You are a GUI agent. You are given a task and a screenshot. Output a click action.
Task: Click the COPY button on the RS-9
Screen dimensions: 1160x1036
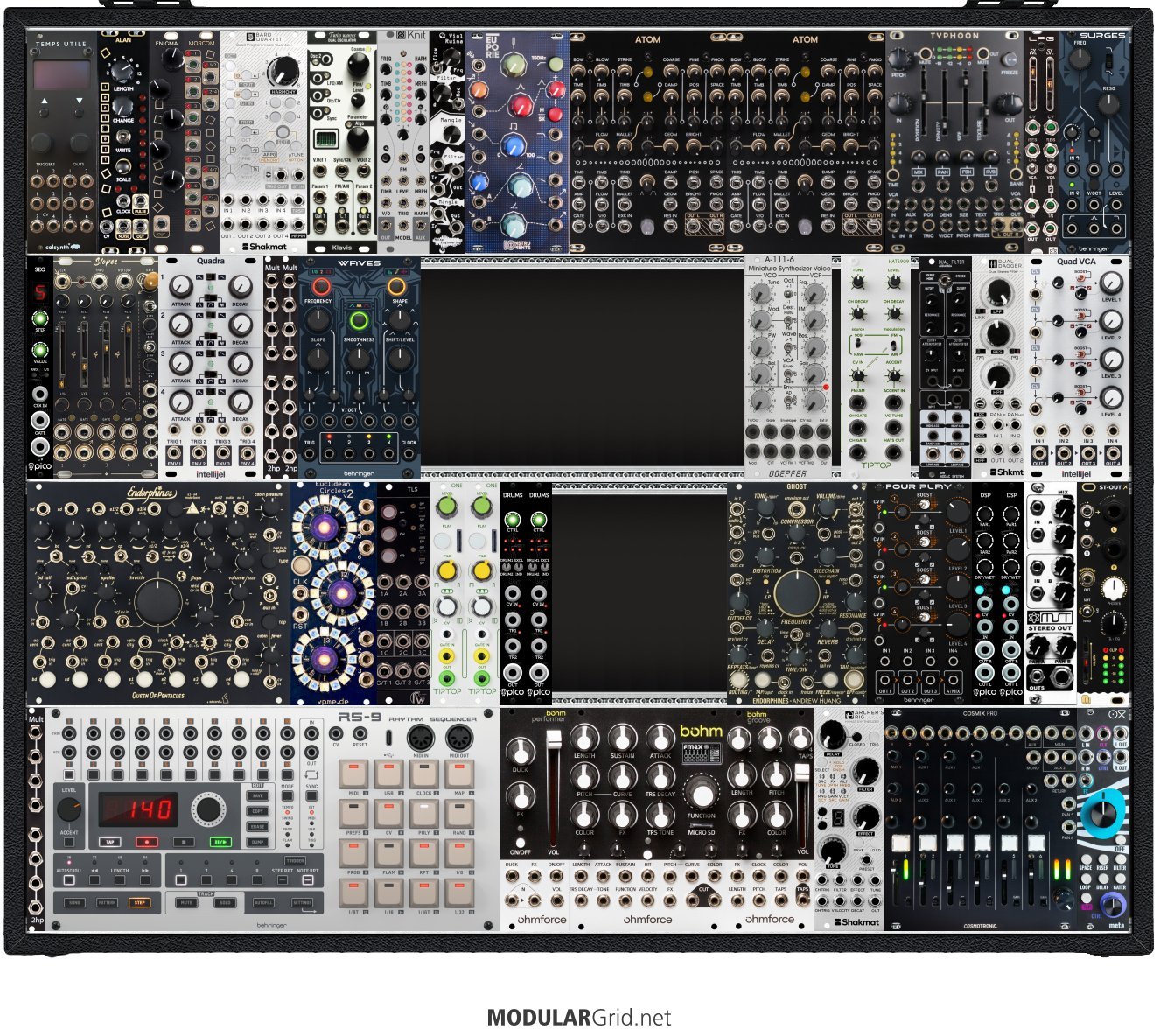(x=257, y=811)
